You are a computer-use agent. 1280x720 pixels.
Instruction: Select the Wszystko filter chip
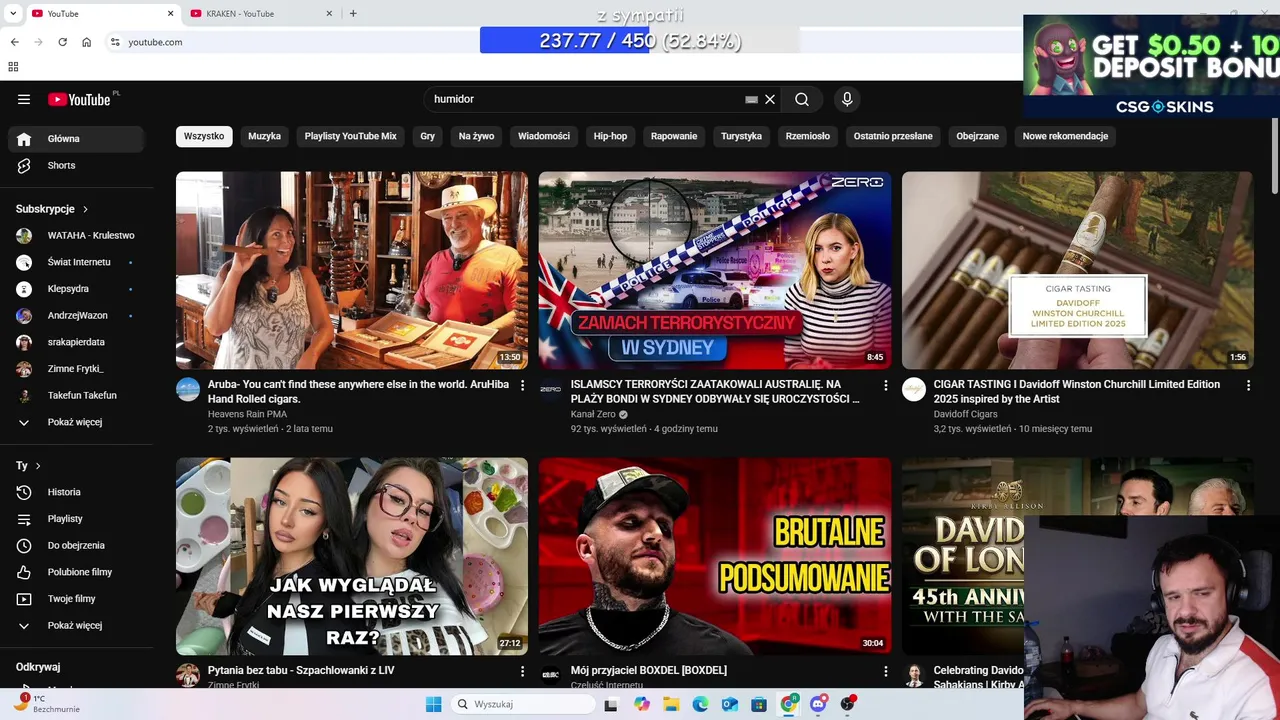(204, 136)
